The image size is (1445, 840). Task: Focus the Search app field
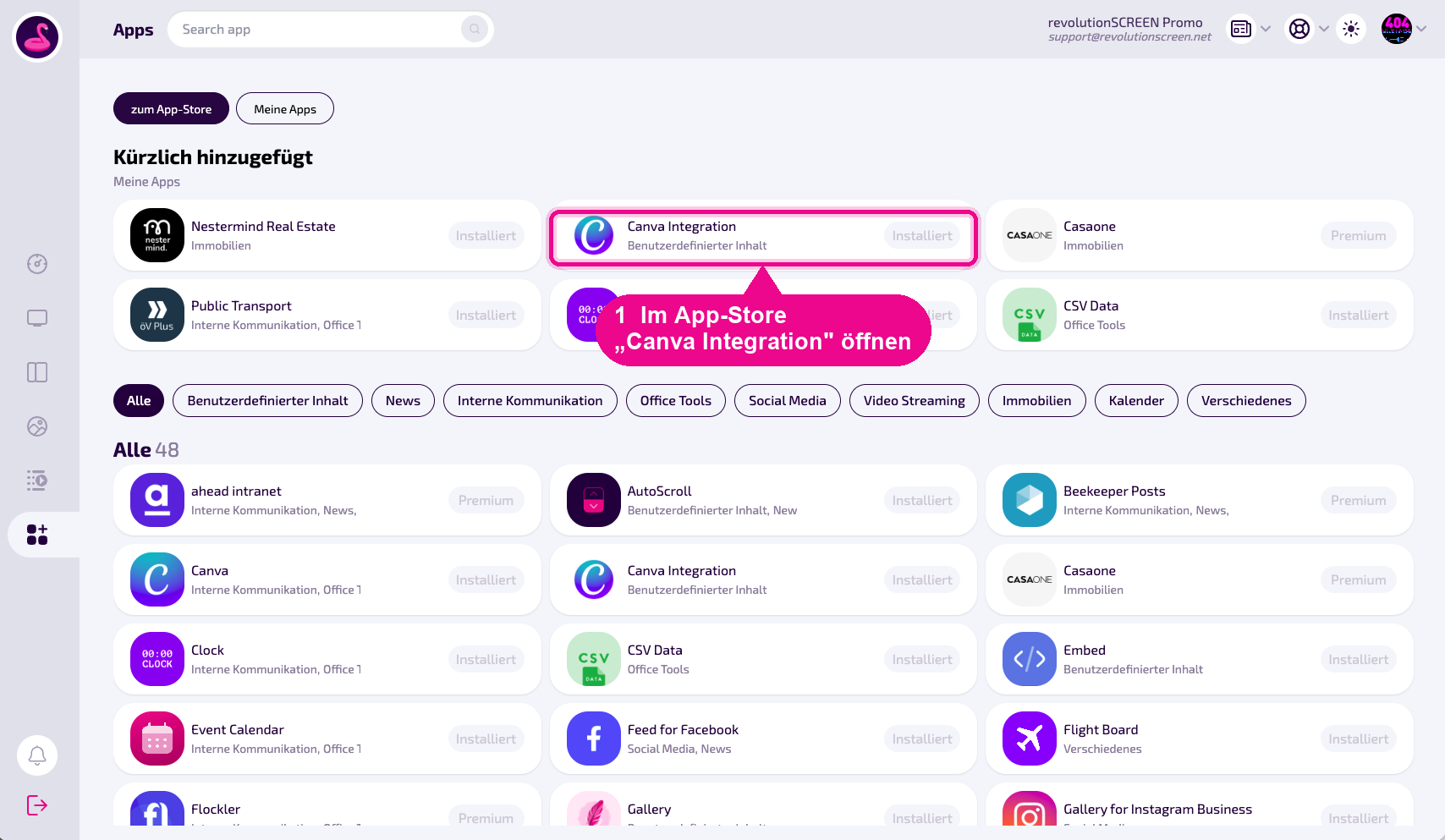[331, 30]
